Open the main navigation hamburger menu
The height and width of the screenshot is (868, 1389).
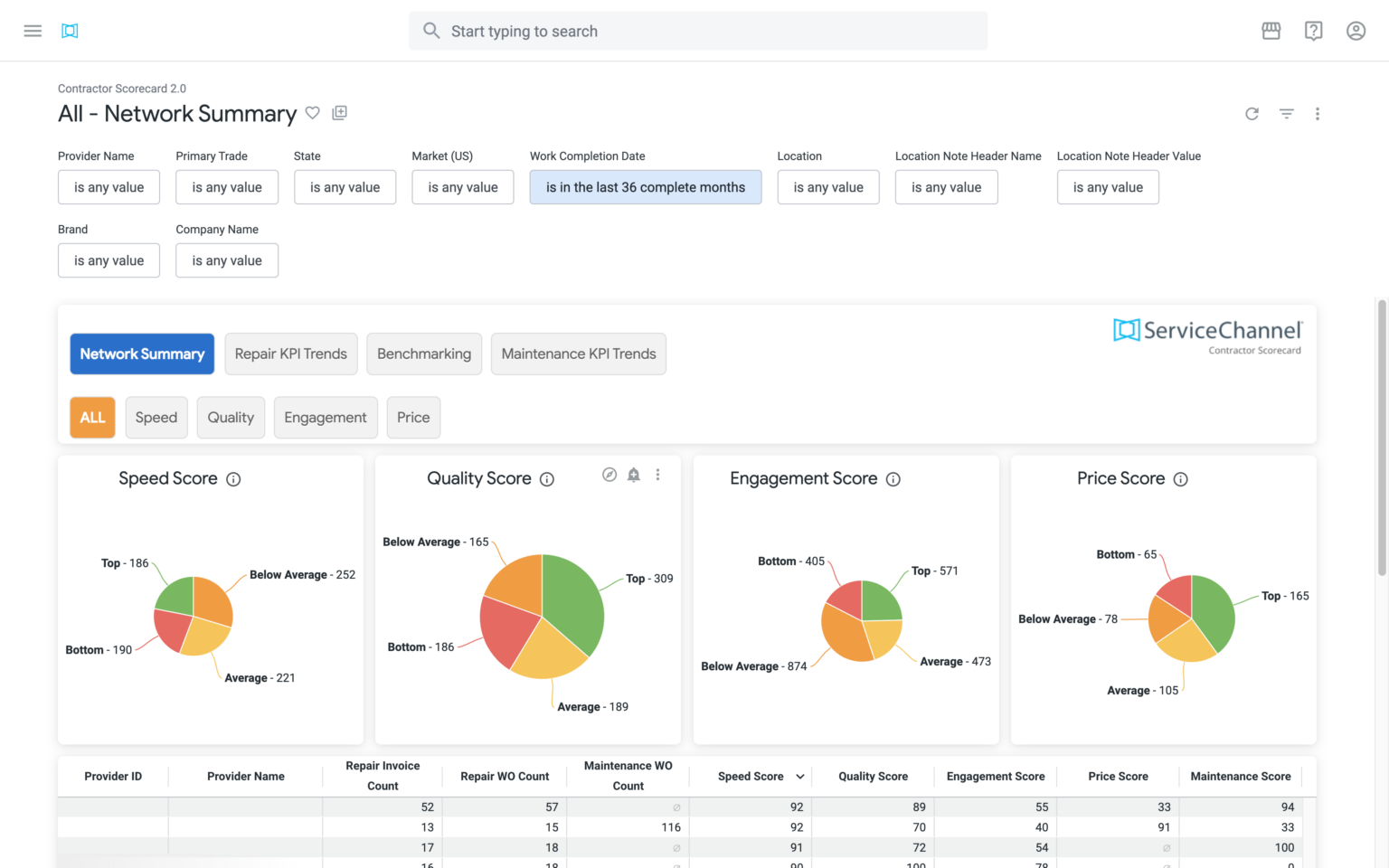(x=33, y=30)
